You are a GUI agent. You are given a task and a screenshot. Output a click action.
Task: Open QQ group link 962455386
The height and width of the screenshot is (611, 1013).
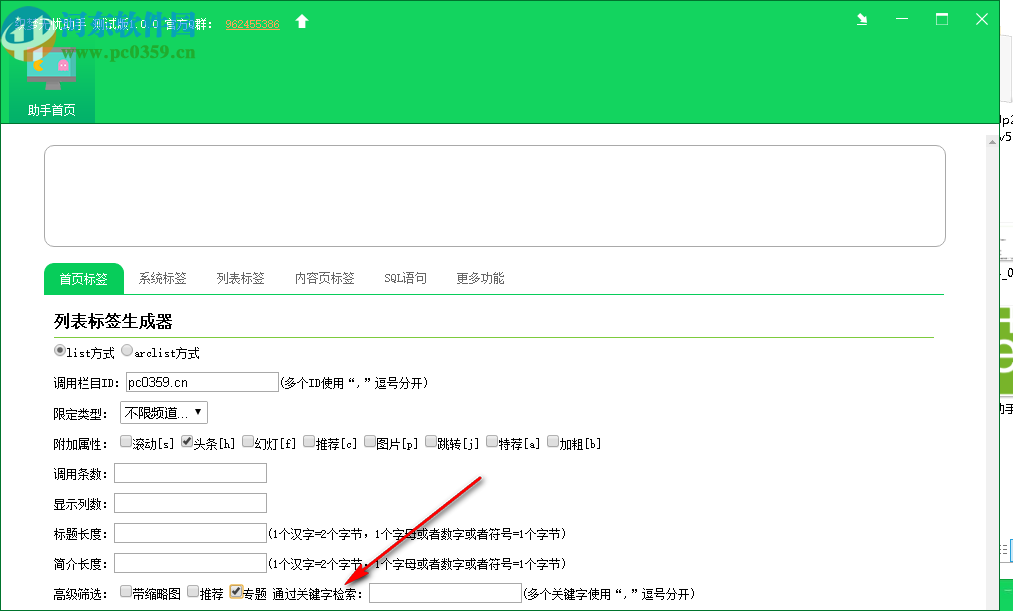pos(253,25)
